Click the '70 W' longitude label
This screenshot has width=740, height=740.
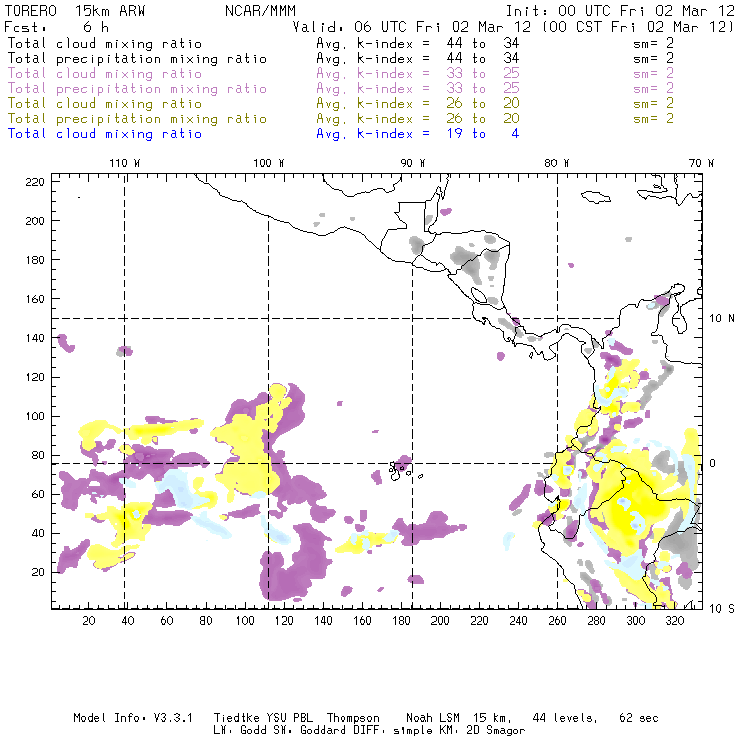pyautogui.click(x=701, y=163)
